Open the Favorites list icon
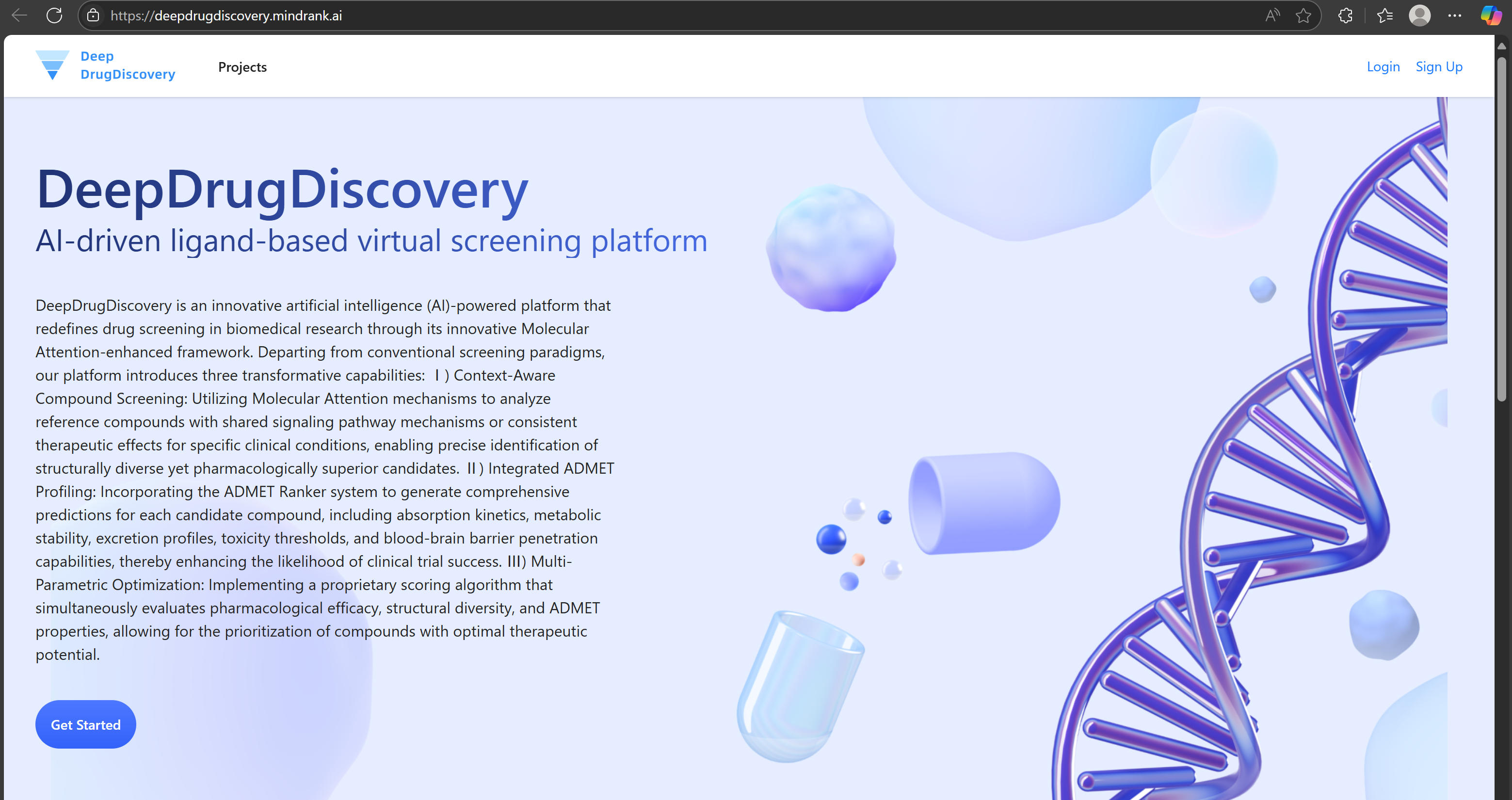This screenshot has height=800, width=1512. pyautogui.click(x=1384, y=15)
